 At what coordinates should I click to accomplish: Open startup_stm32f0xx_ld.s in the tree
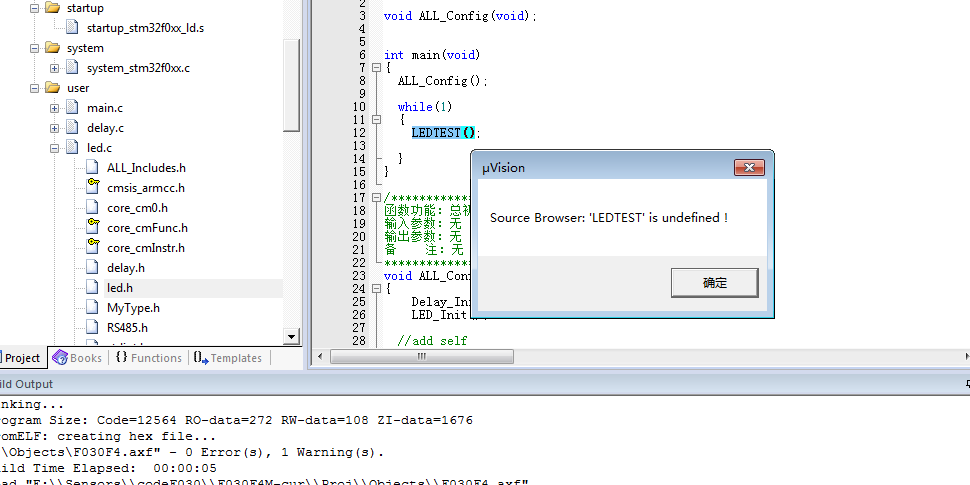point(145,28)
